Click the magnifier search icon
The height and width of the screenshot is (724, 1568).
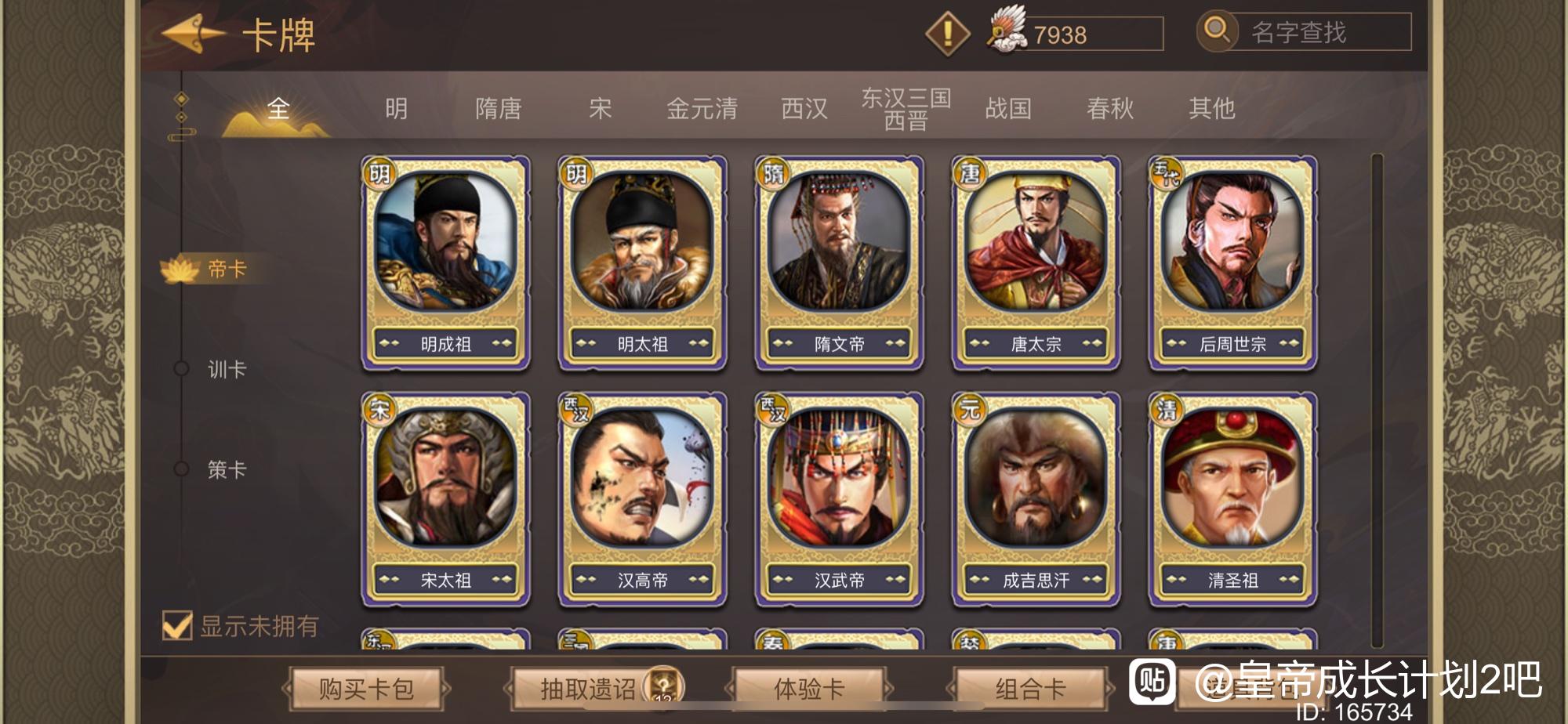click(1217, 31)
